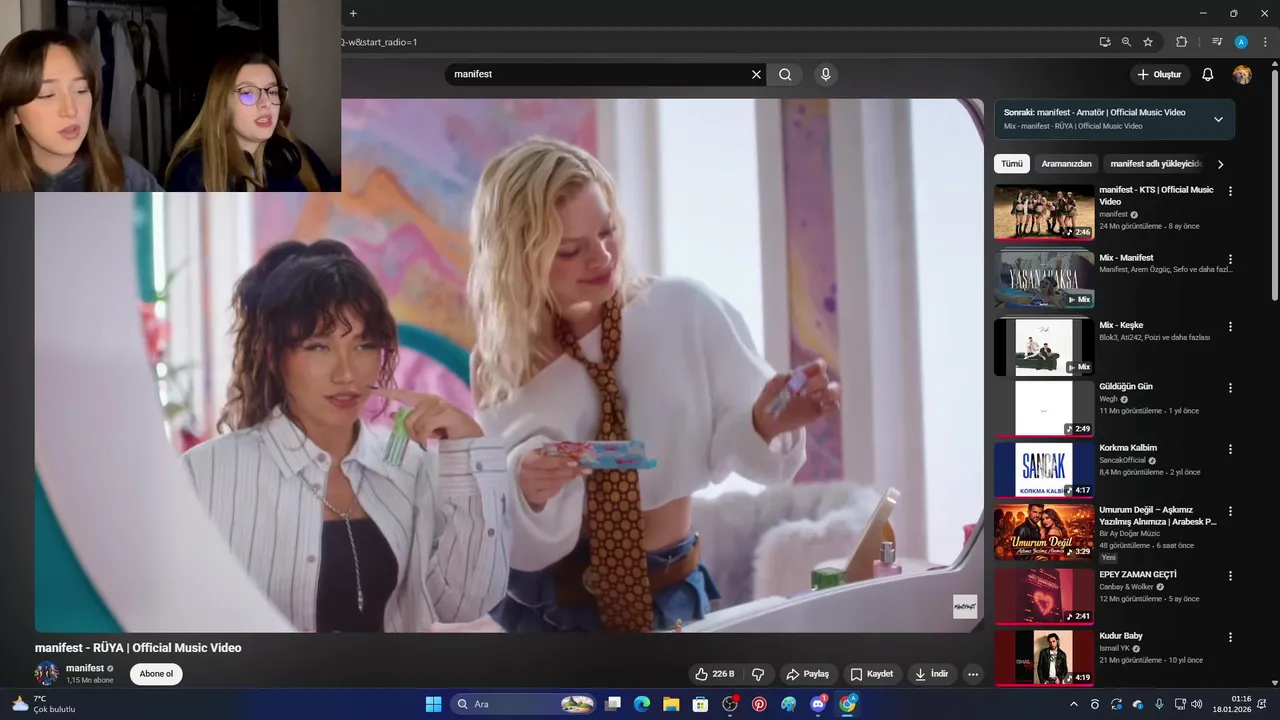Bookmark this page with star icon
This screenshot has height=720, width=1280.
coord(1148,42)
